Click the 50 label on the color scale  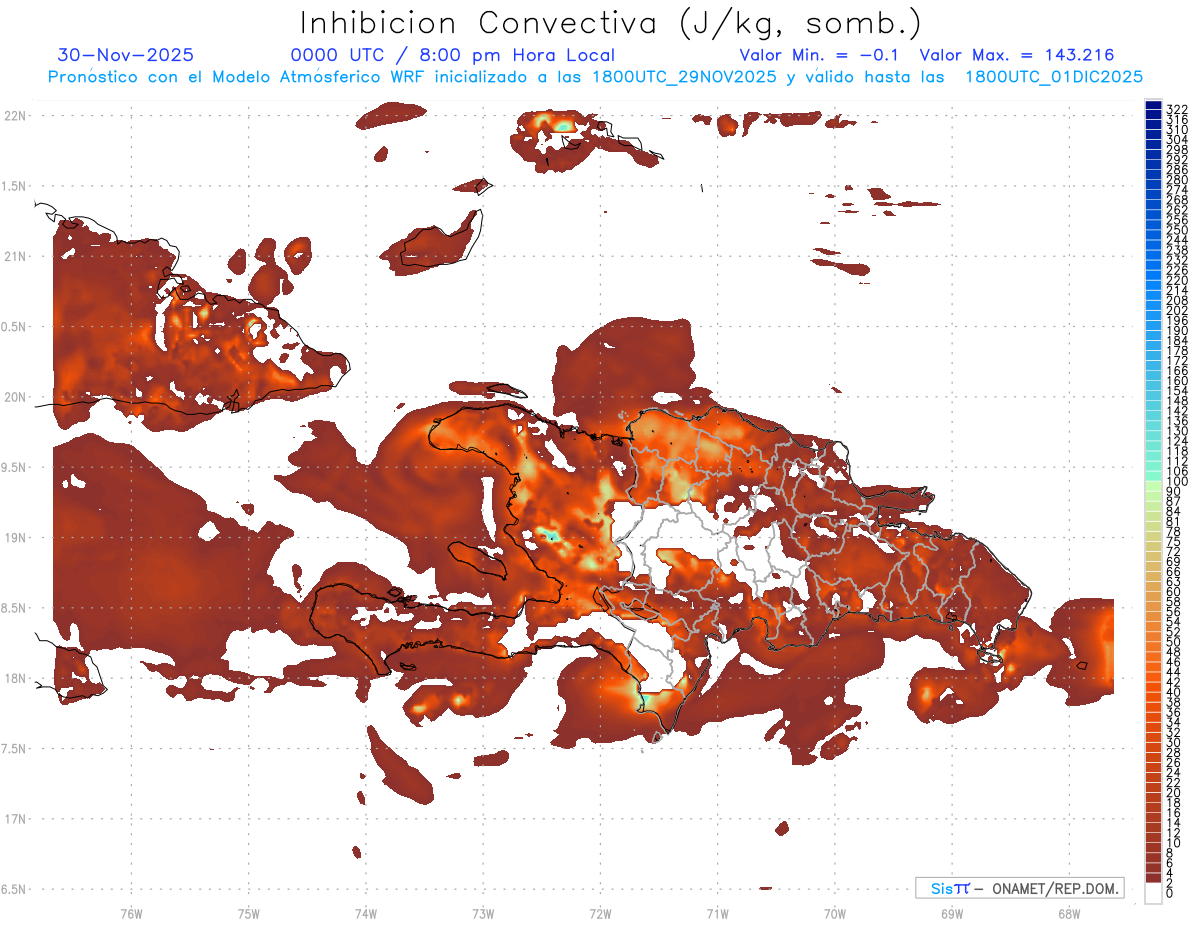point(1174,643)
